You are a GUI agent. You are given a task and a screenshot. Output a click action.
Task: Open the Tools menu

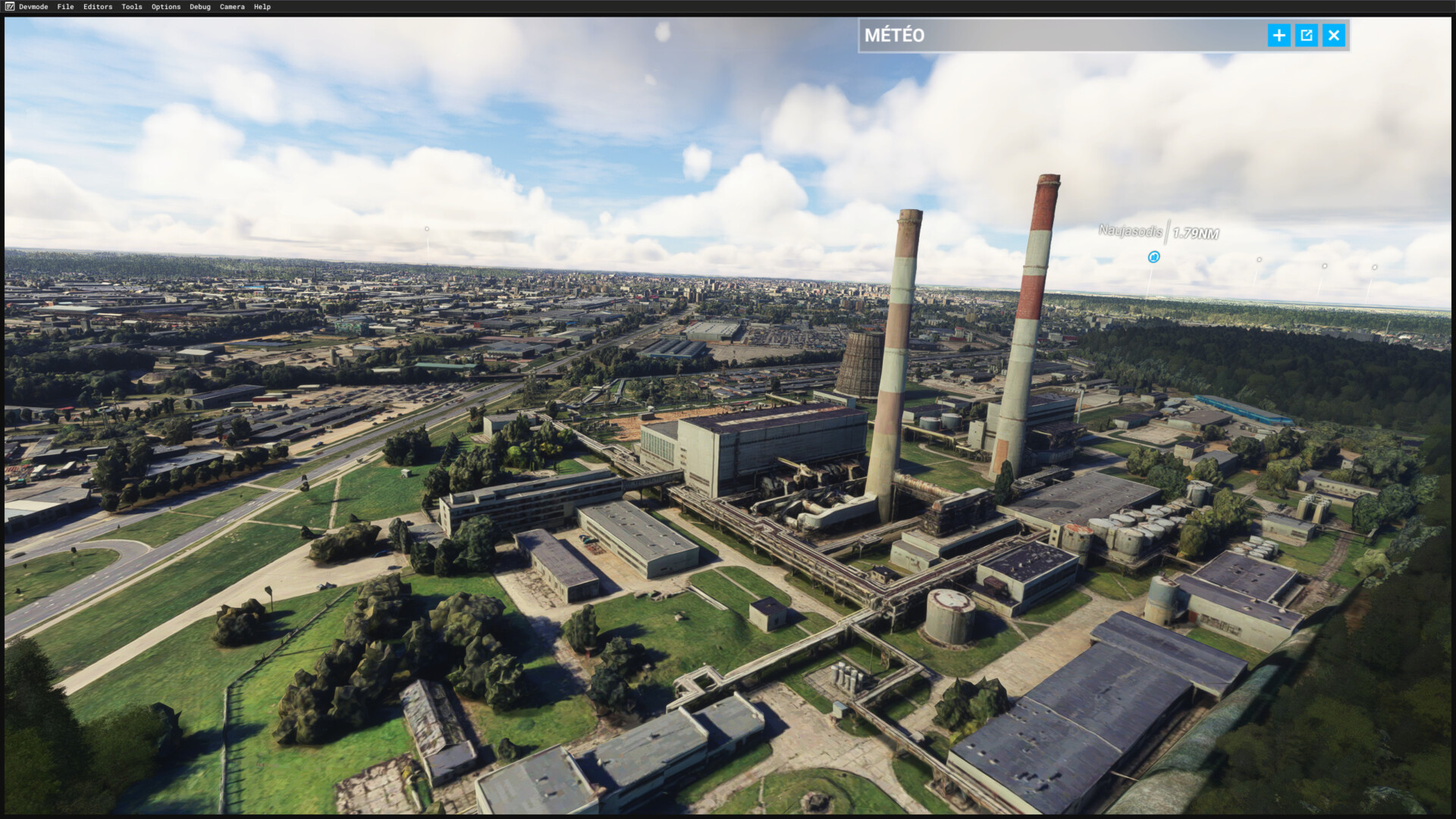point(132,7)
